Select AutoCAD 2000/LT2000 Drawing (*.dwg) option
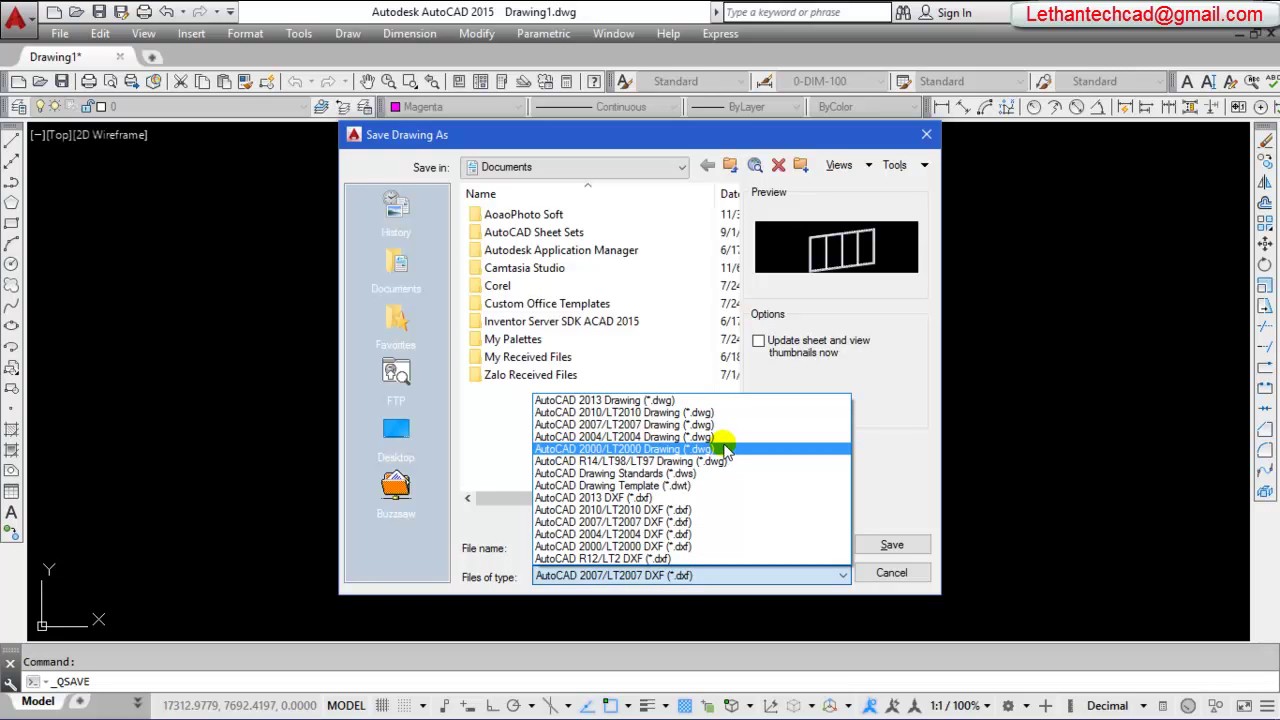 click(x=692, y=449)
